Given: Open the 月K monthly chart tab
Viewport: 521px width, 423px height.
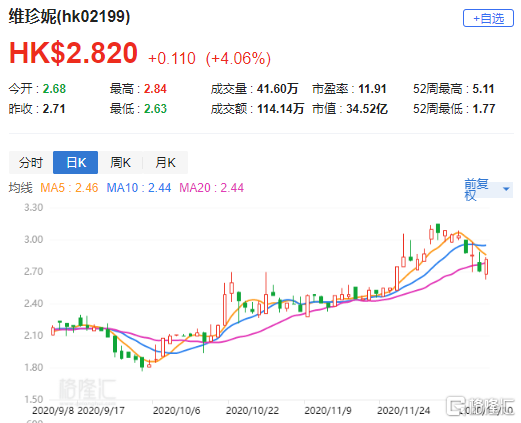Looking at the screenshot, I should 165,163.
